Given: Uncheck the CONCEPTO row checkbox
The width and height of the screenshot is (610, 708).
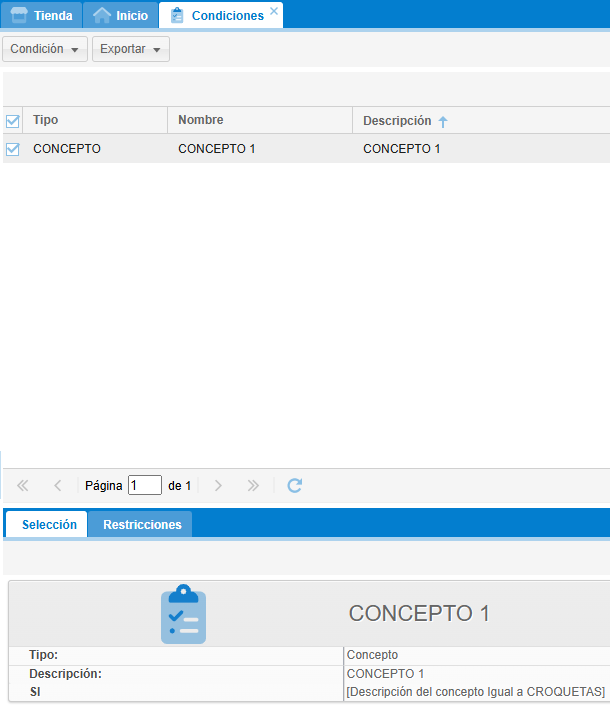Looking at the screenshot, I should click(13, 149).
